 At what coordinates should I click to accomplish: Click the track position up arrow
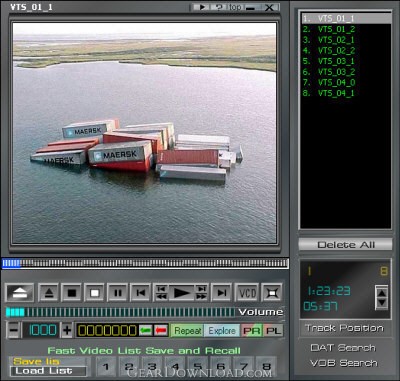coord(381,293)
